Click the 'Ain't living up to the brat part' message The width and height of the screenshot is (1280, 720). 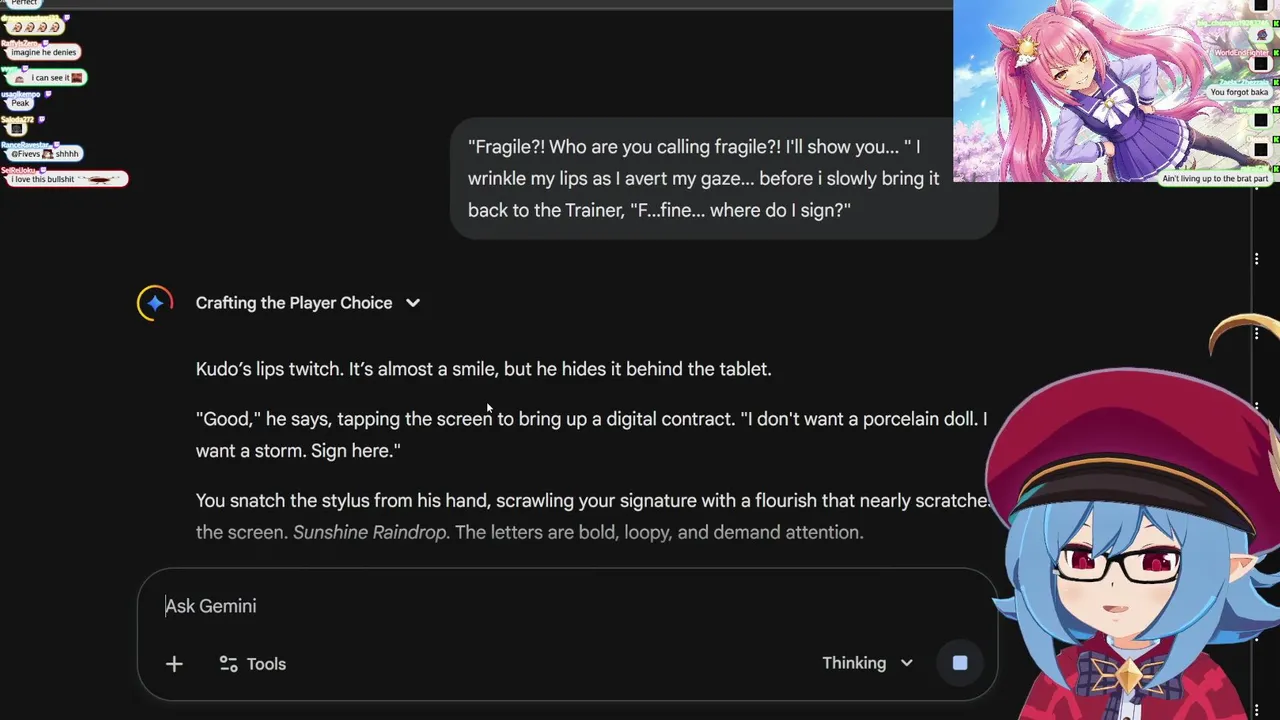(x=1215, y=179)
